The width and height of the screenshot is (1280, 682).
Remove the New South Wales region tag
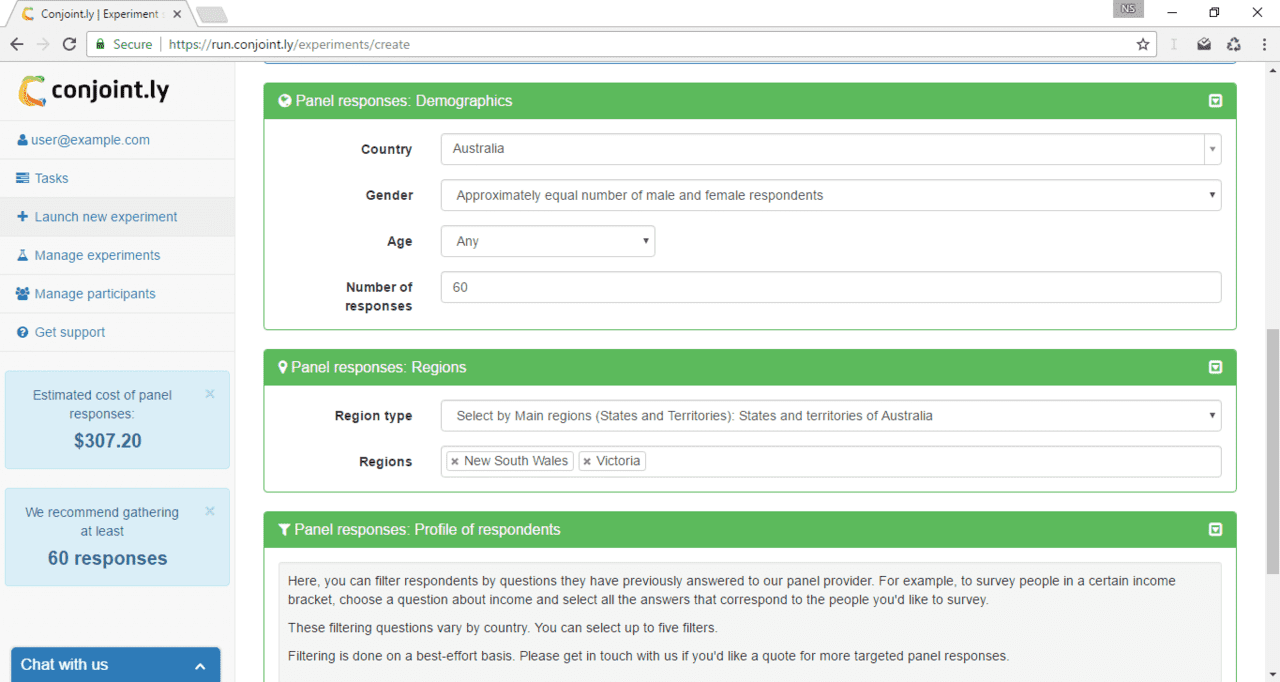point(455,461)
